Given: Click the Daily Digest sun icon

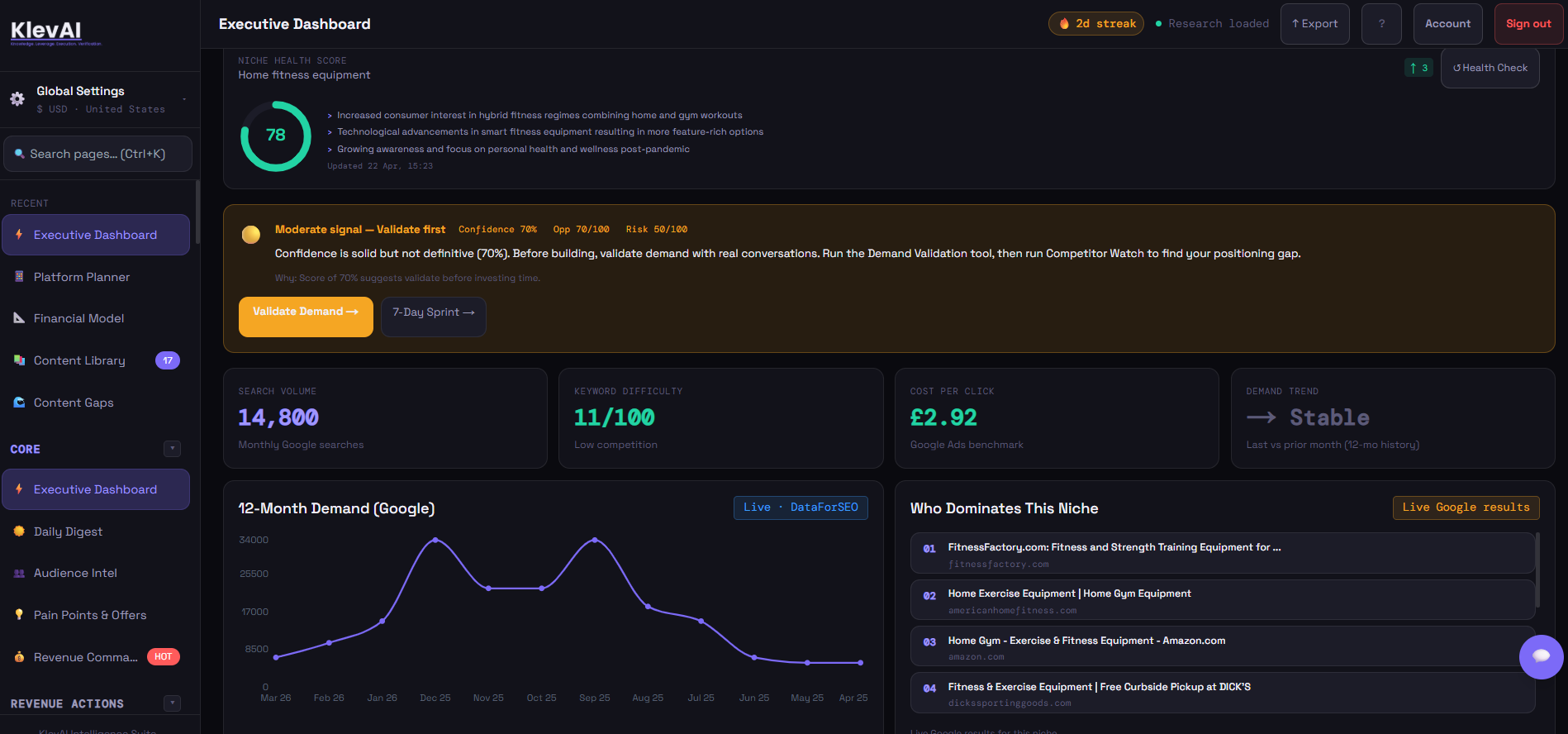Looking at the screenshot, I should [x=19, y=531].
